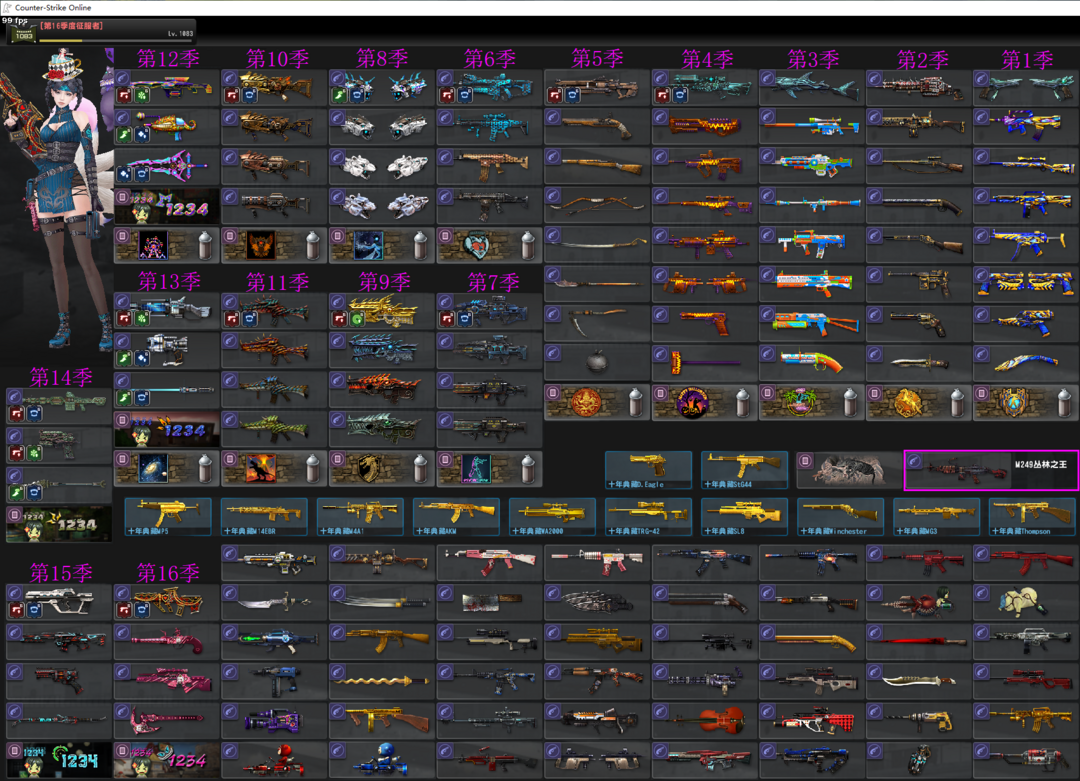Screen dimensions: 1080x781
Task: Select the heart emblem spray under 第6季
Action: point(489,245)
